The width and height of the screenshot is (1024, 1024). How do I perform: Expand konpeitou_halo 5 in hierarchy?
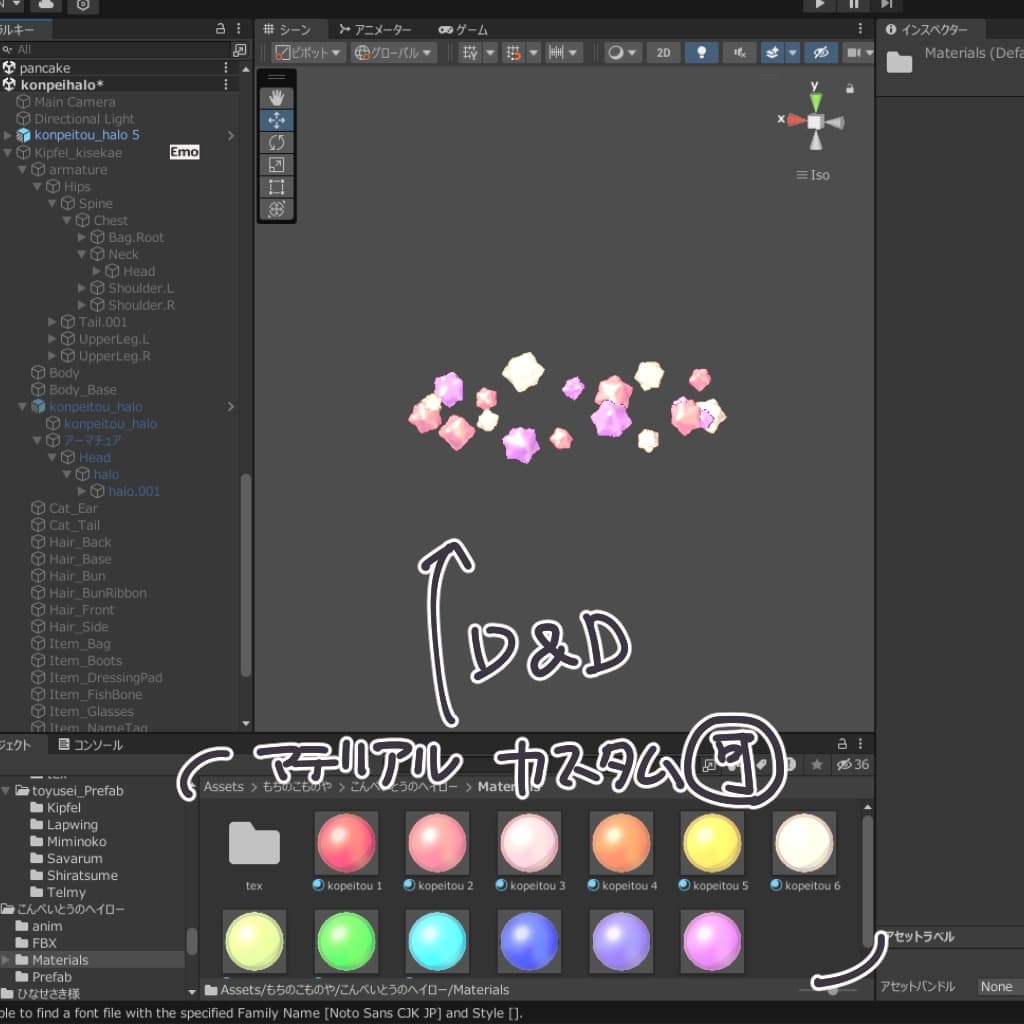point(8,135)
